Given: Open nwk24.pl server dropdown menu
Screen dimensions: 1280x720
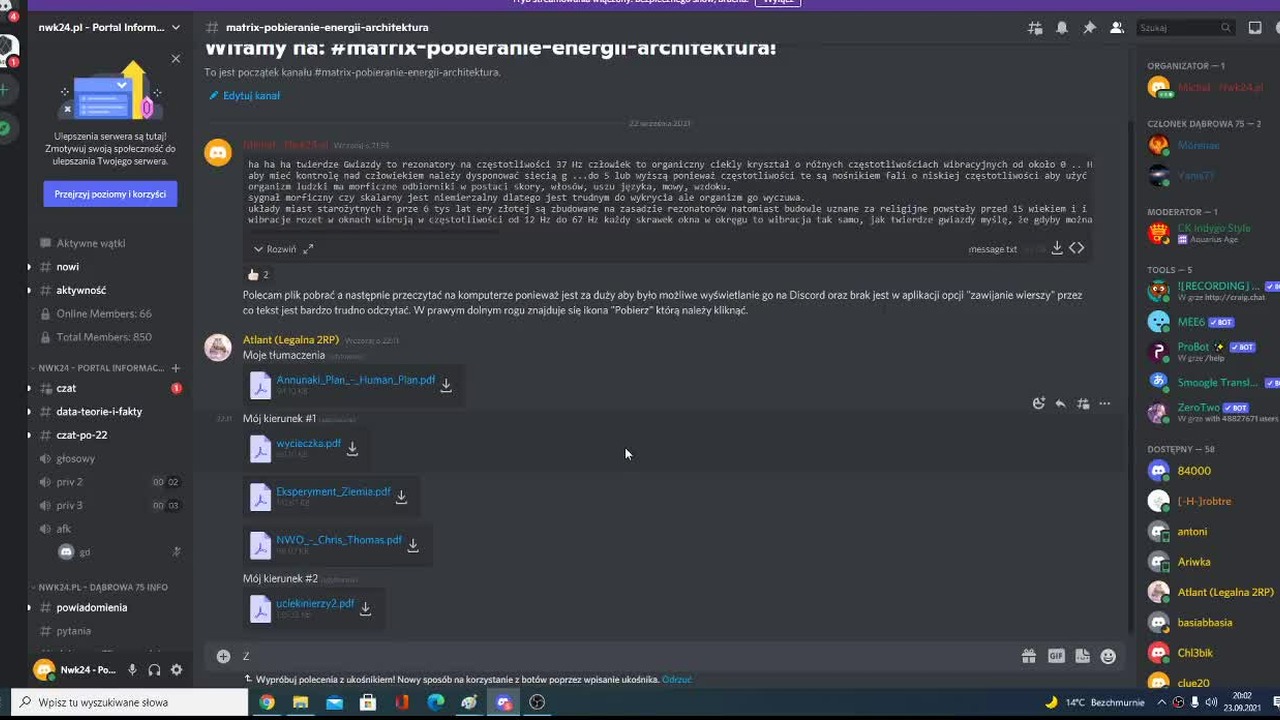Looking at the screenshot, I should pos(110,27).
